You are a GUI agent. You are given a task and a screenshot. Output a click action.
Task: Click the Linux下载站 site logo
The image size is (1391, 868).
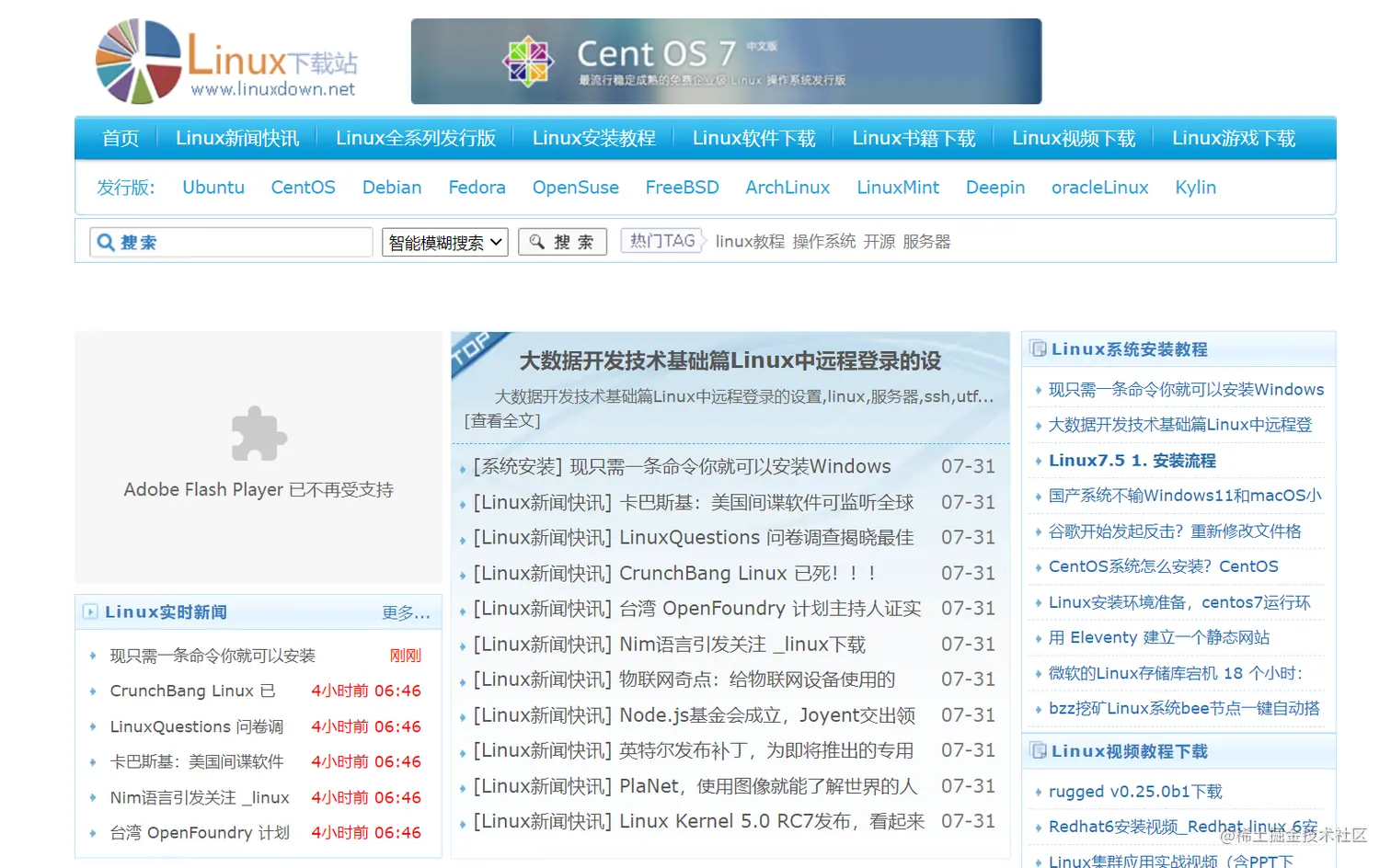click(226, 61)
